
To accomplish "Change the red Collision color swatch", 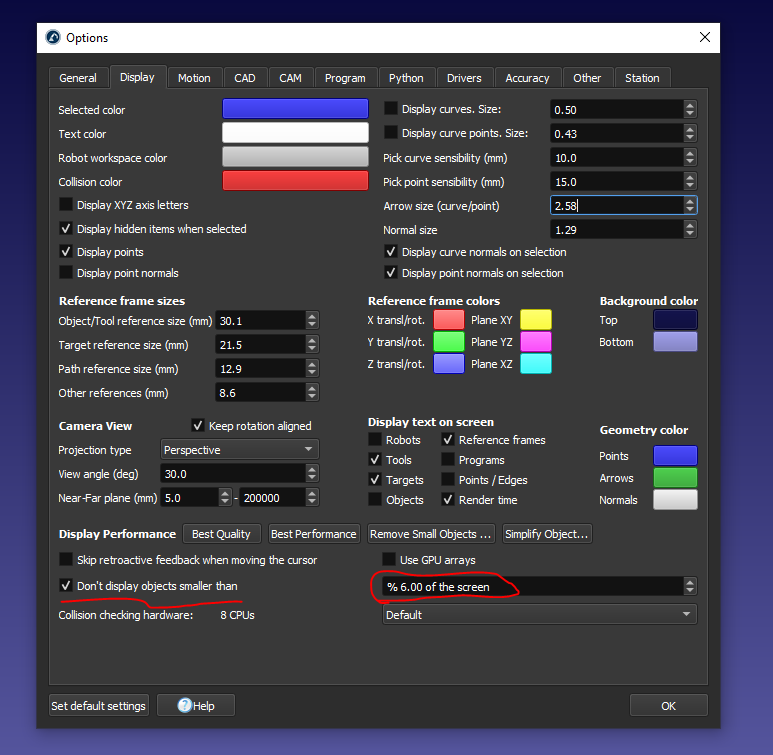I will click(x=295, y=182).
